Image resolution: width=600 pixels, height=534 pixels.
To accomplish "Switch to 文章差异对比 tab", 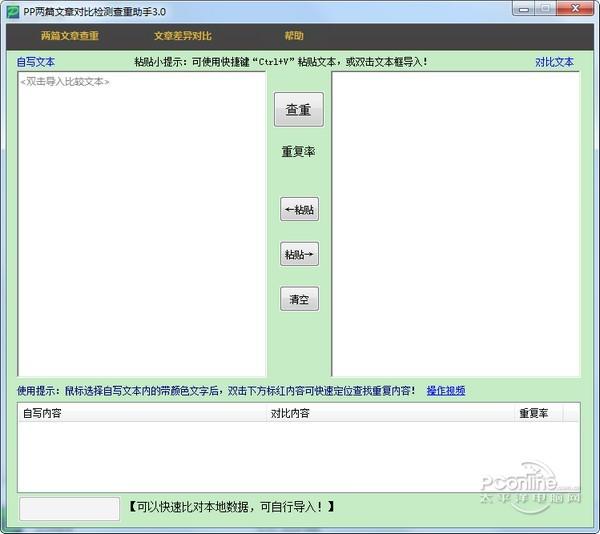I will point(183,36).
